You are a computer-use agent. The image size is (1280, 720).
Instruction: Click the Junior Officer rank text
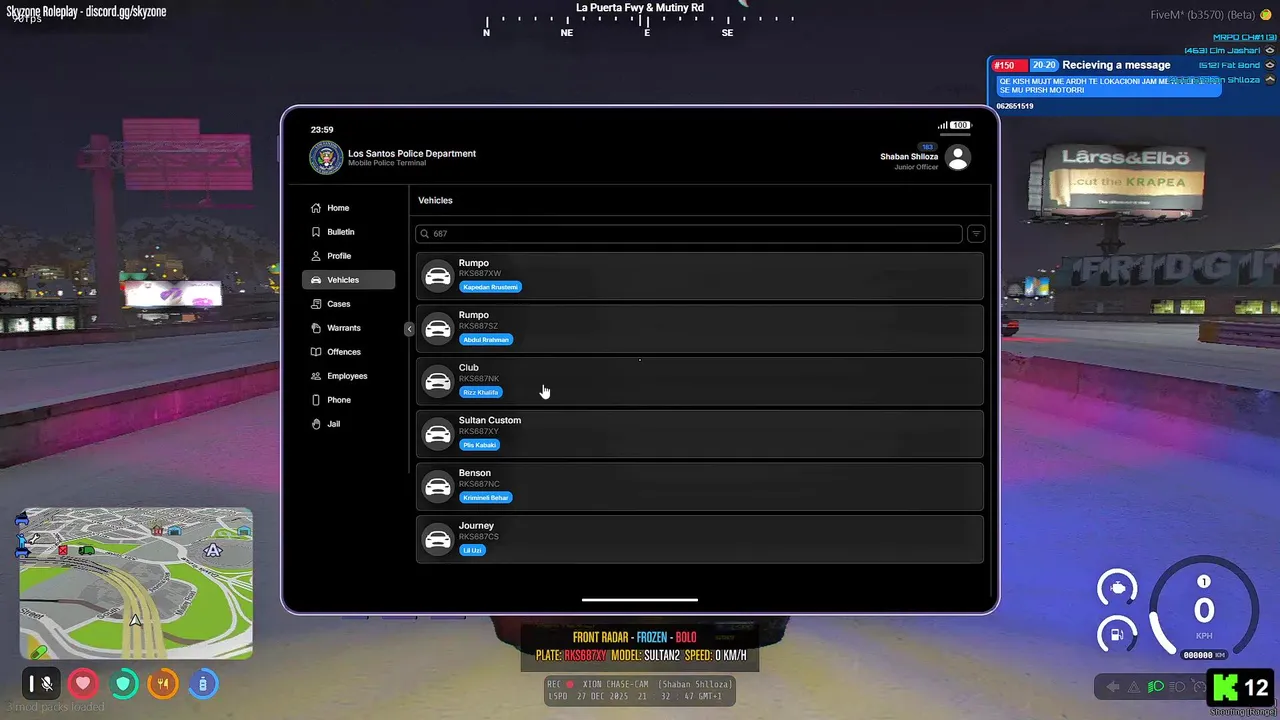[916, 167]
